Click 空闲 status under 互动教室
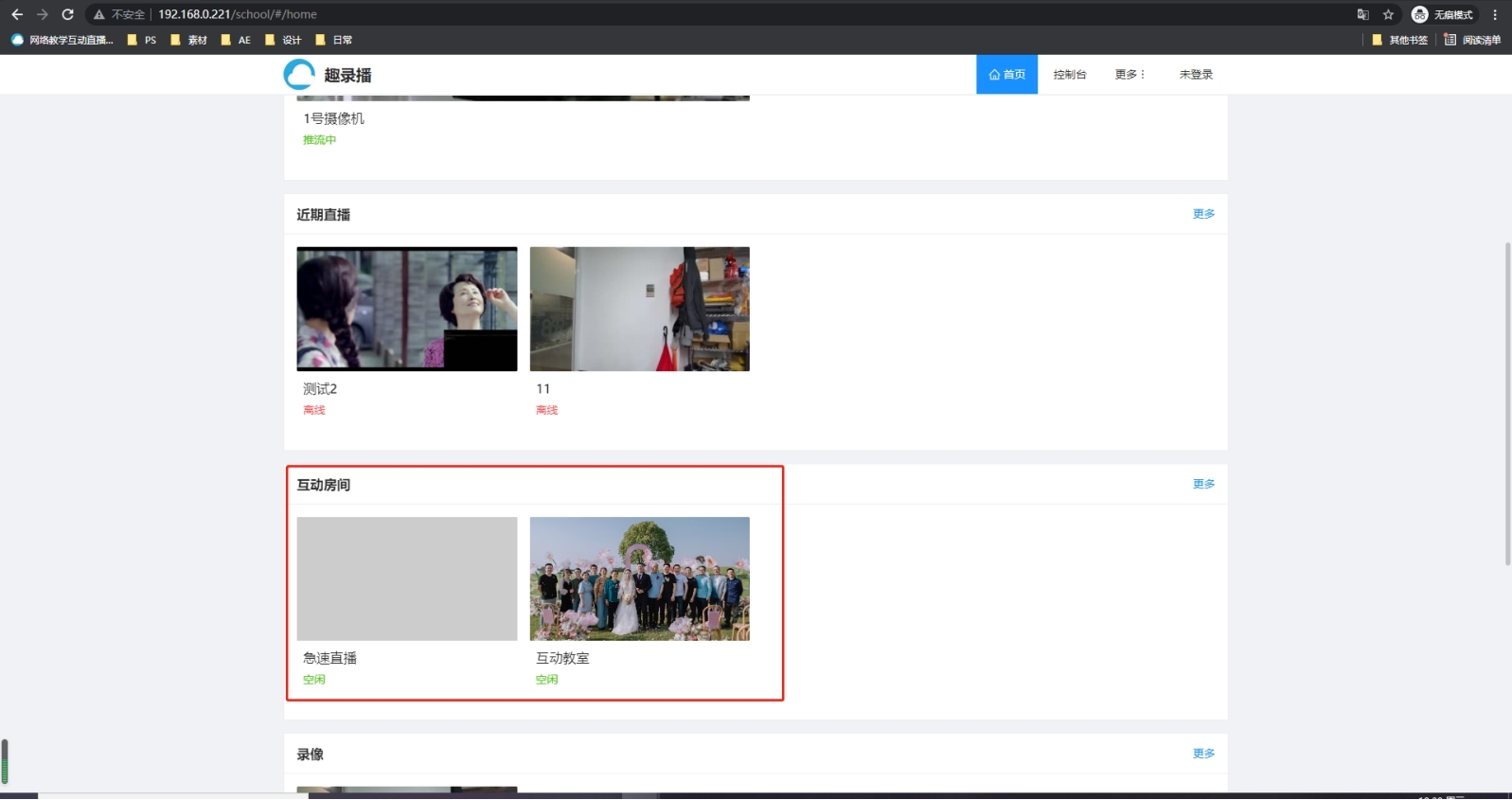Viewport: 1512px width, 800px height. [546, 680]
